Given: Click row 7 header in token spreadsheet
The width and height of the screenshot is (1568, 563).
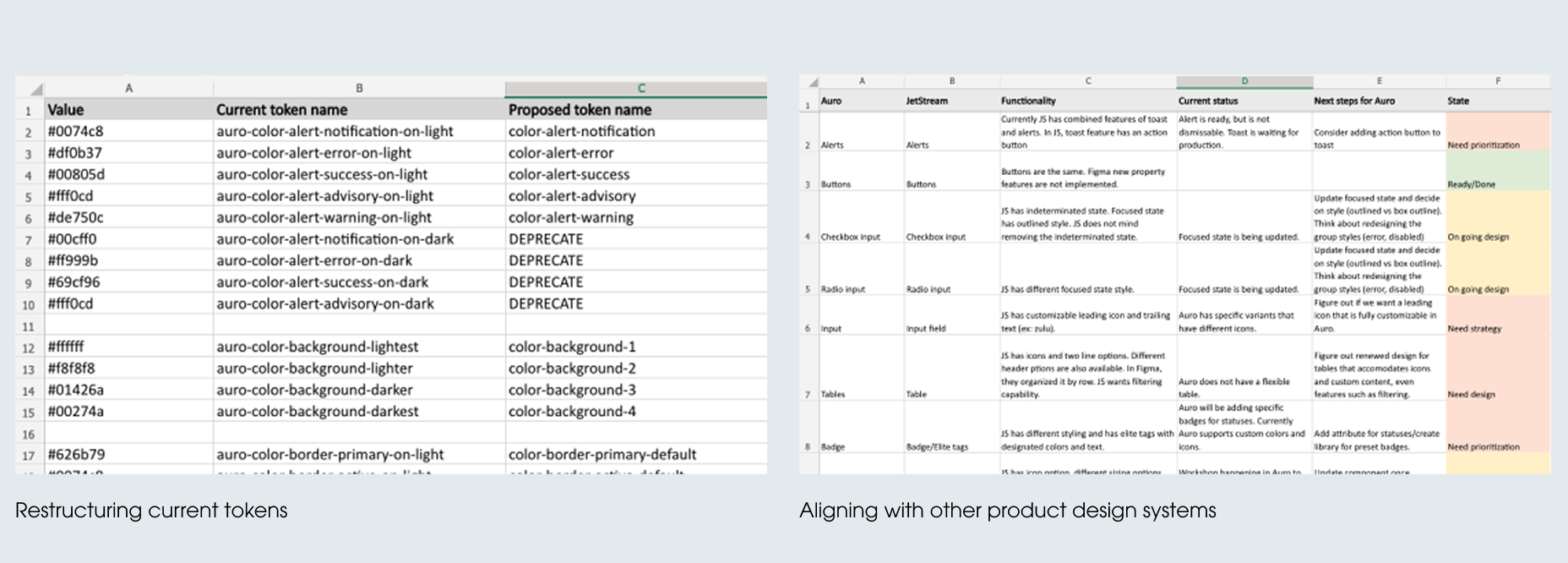Looking at the screenshot, I should click(x=29, y=239).
